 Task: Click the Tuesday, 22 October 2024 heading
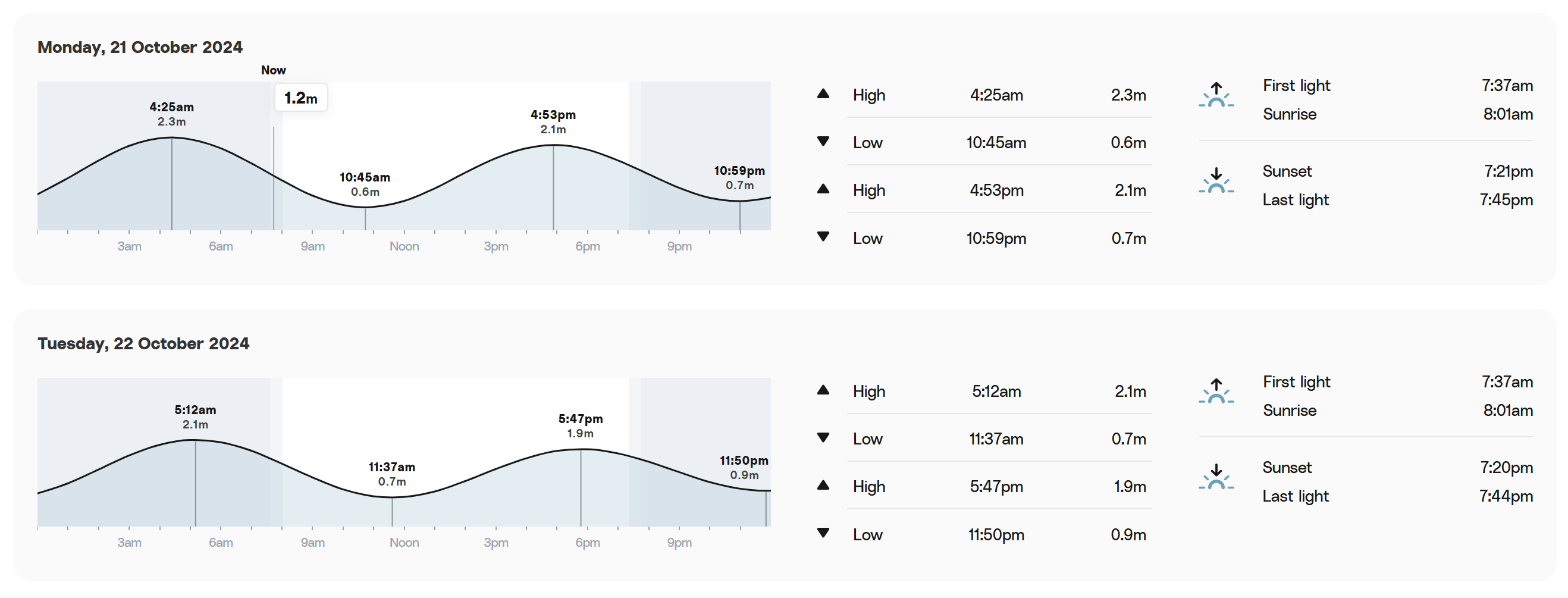pyautogui.click(x=143, y=343)
